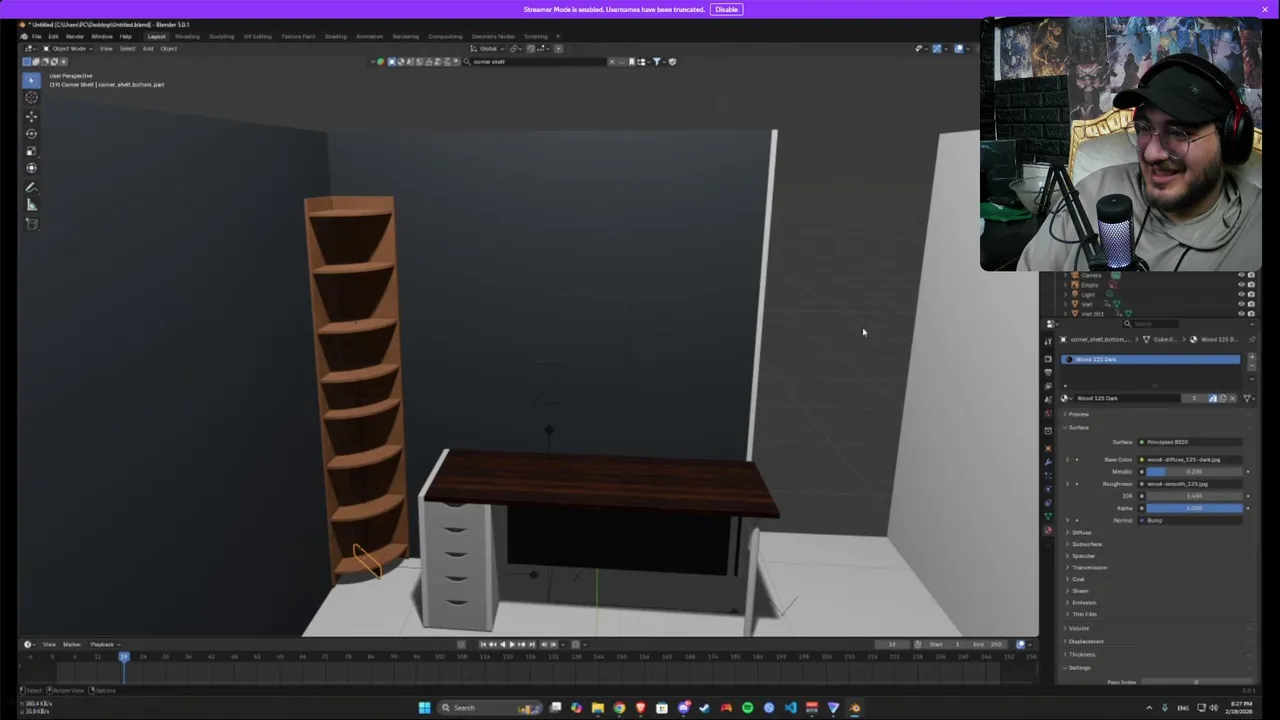The height and width of the screenshot is (720, 1280).
Task: Click the Principled BSDF surface button
Action: [1189, 442]
